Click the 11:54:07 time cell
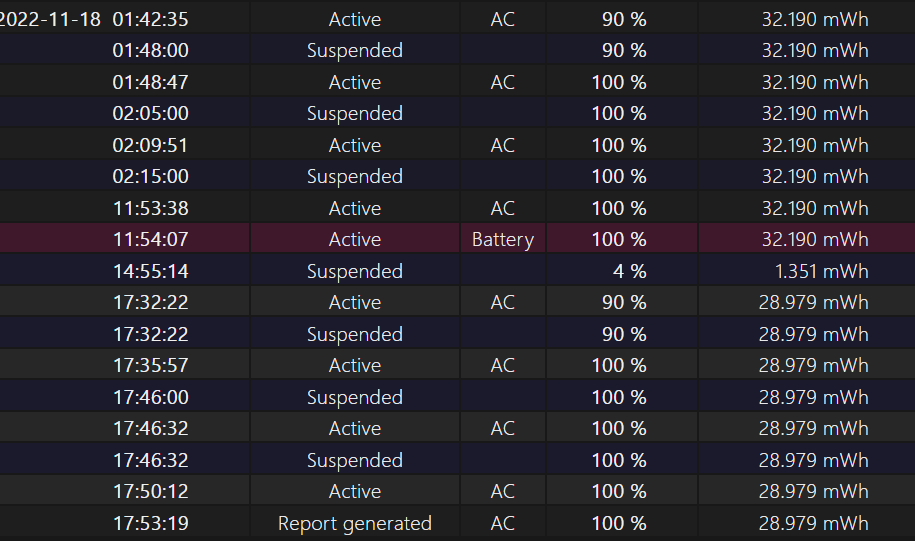Image resolution: width=915 pixels, height=541 pixels. click(x=151, y=239)
